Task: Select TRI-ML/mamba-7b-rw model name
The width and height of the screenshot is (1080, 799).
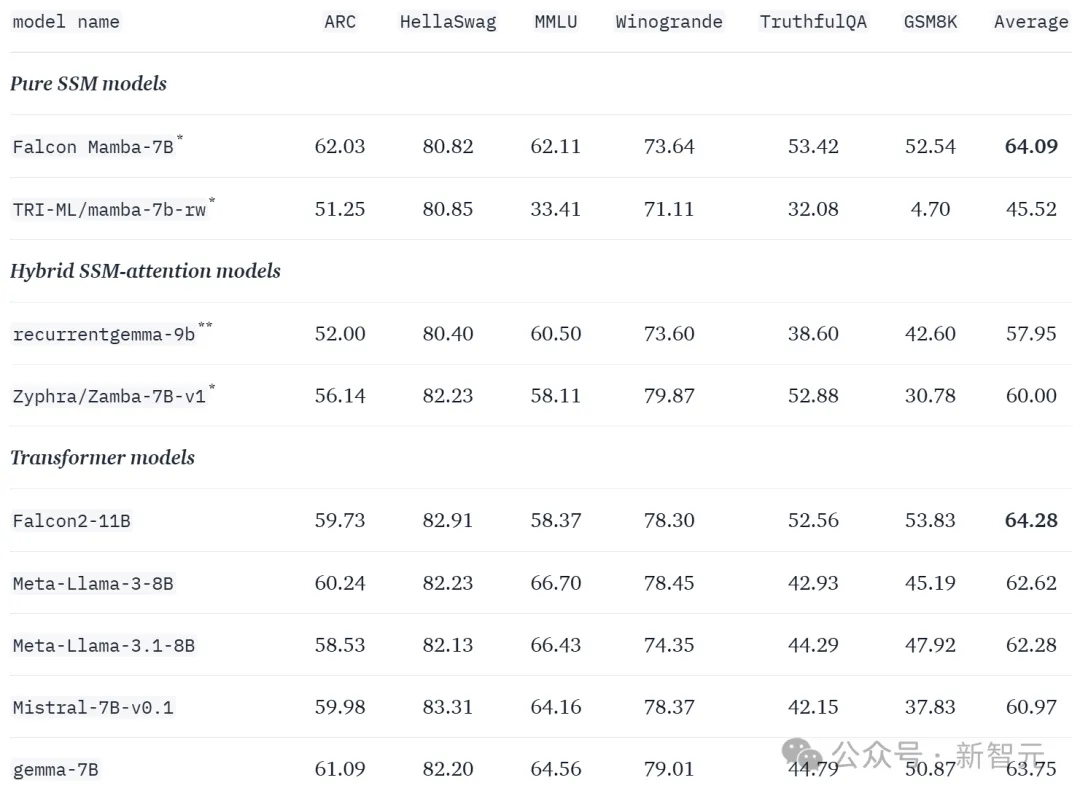Action: pyautogui.click(x=110, y=209)
